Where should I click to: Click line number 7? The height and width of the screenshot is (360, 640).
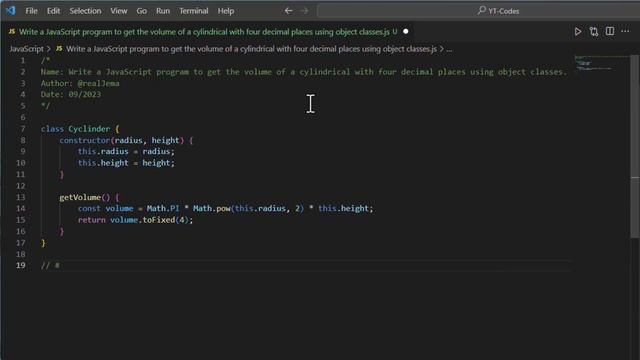[23, 129]
